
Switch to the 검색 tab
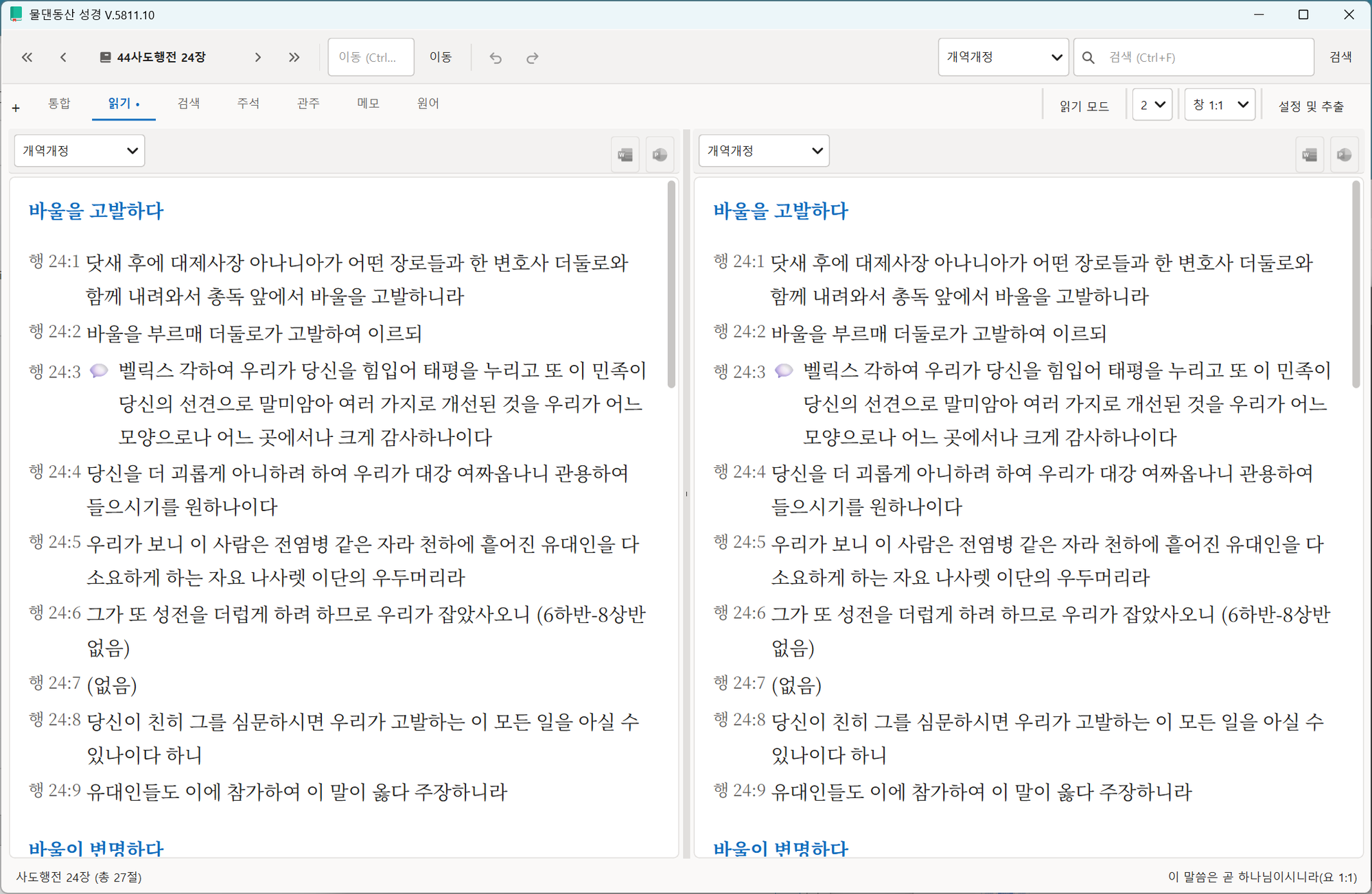click(188, 104)
